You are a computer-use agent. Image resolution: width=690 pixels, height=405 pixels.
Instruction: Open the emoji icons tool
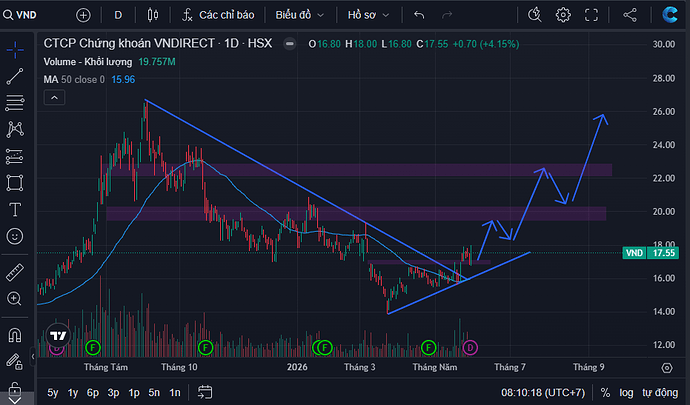[x=15, y=236]
